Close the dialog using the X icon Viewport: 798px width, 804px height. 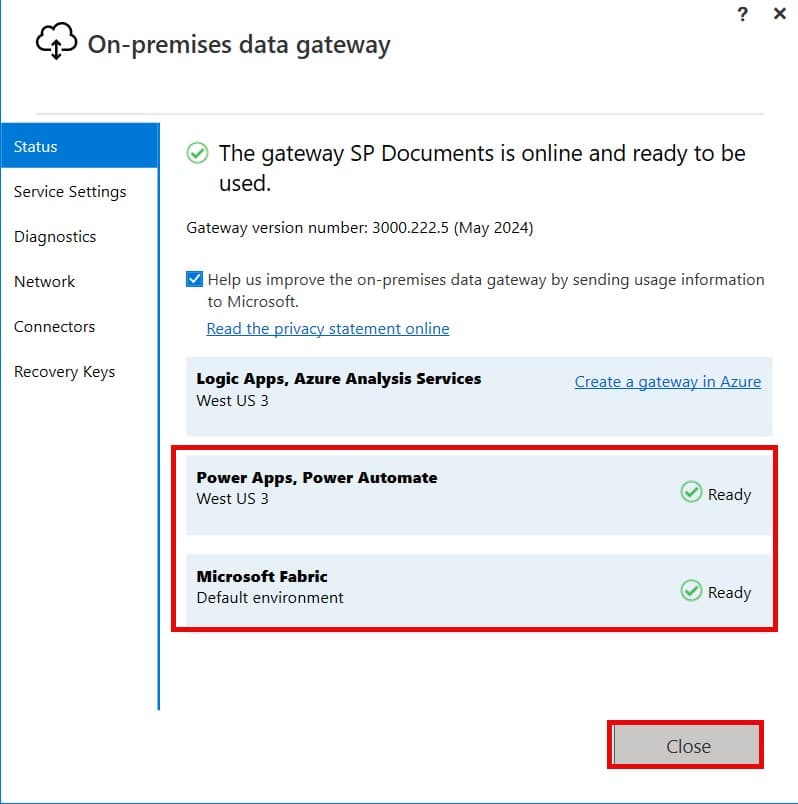pyautogui.click(x=780, y=14)
